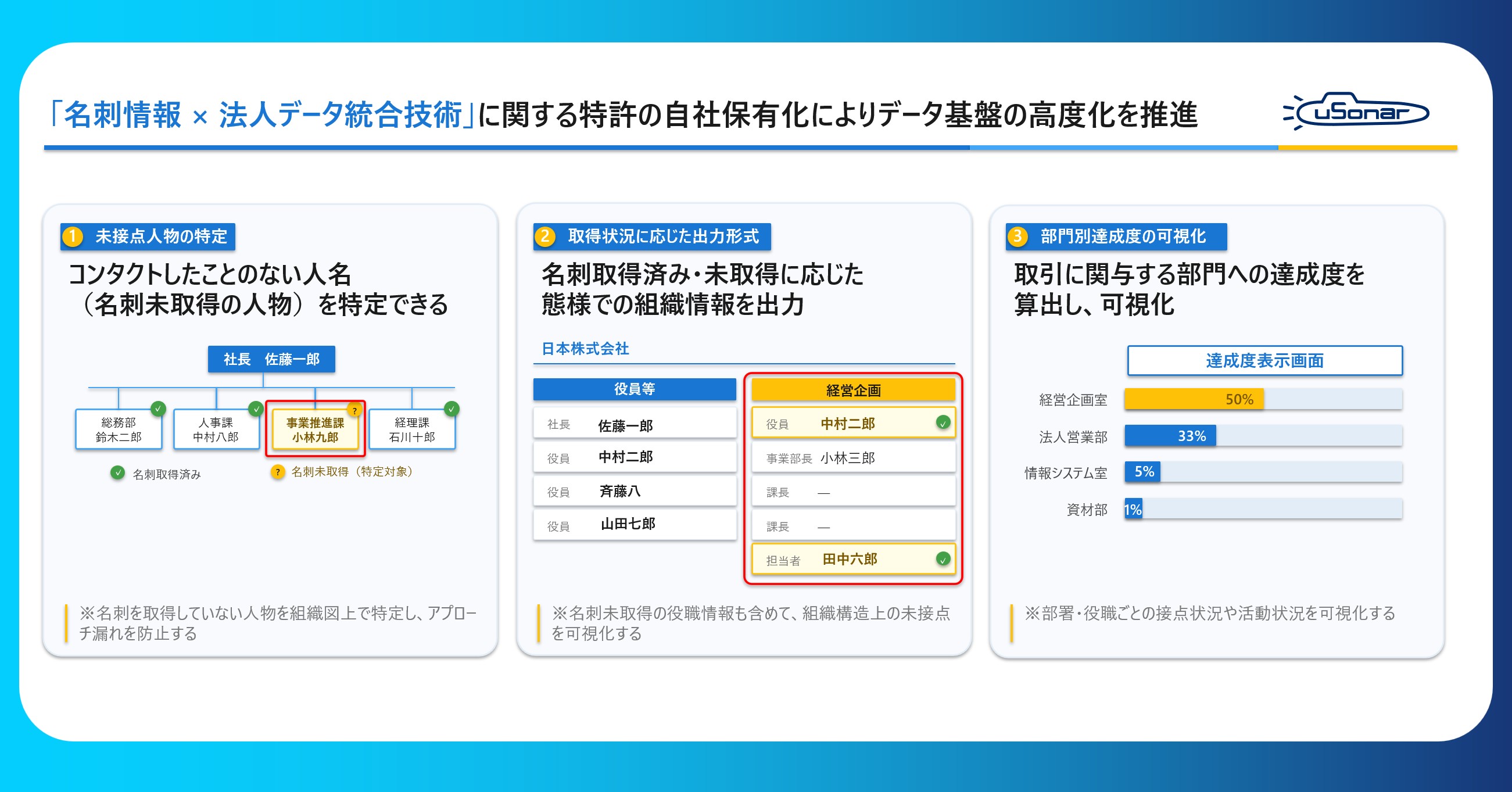Click the uSonar submarine logo
This screenshot has height=792, width=1512.
(1356, 111)
